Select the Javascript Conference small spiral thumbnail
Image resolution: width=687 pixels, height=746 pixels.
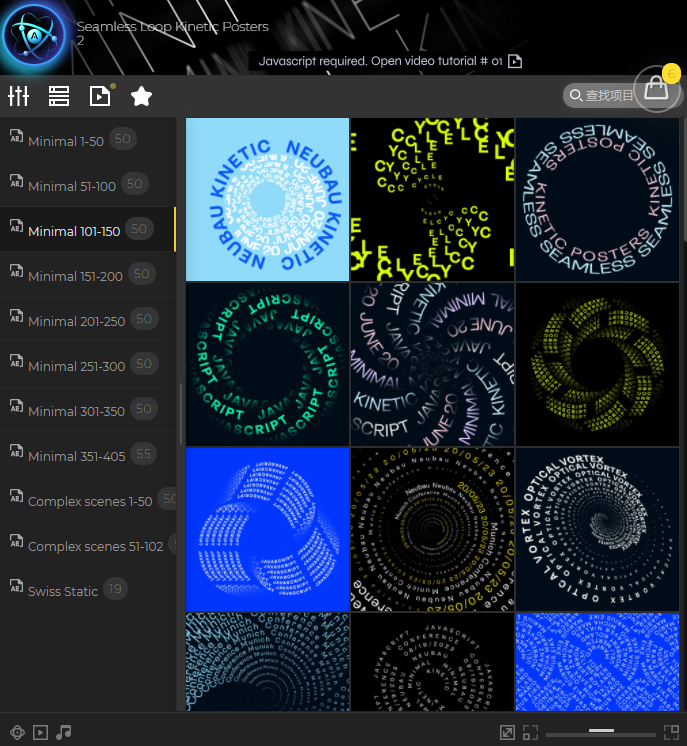(432, 662)
